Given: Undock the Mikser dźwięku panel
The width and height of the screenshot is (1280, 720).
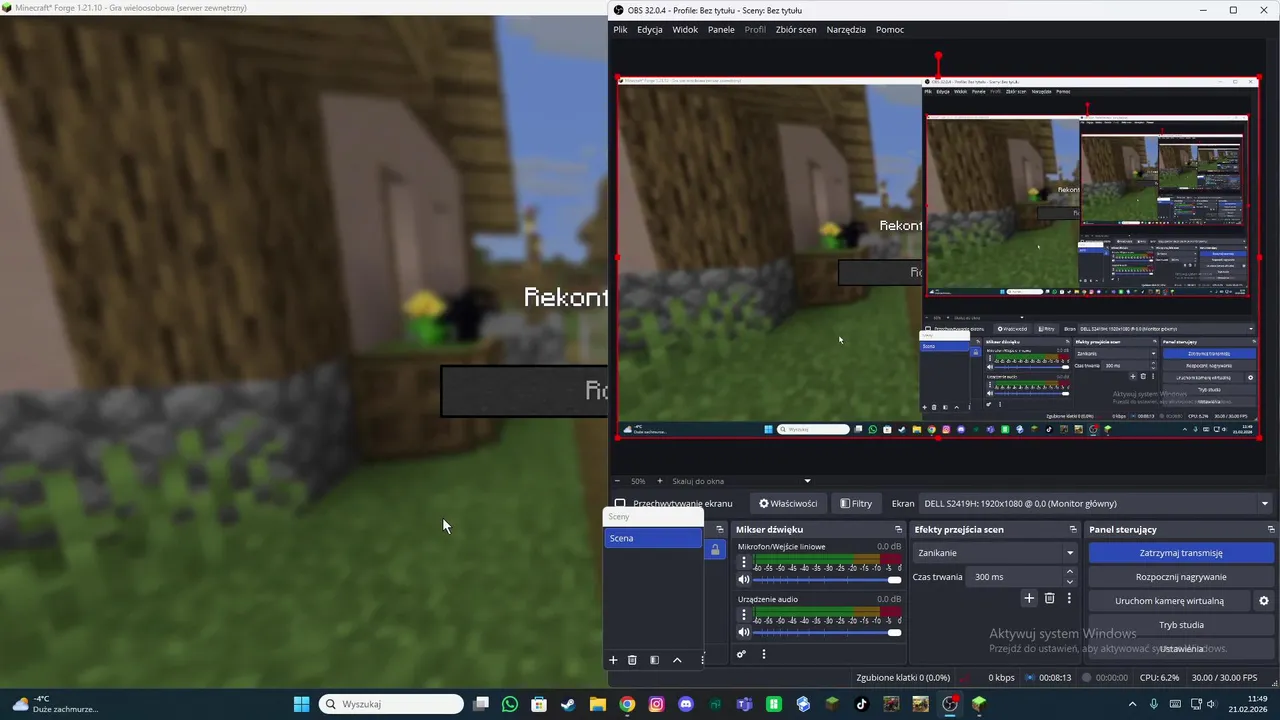Looking at the screenshot, I should (x=898, y=529).
